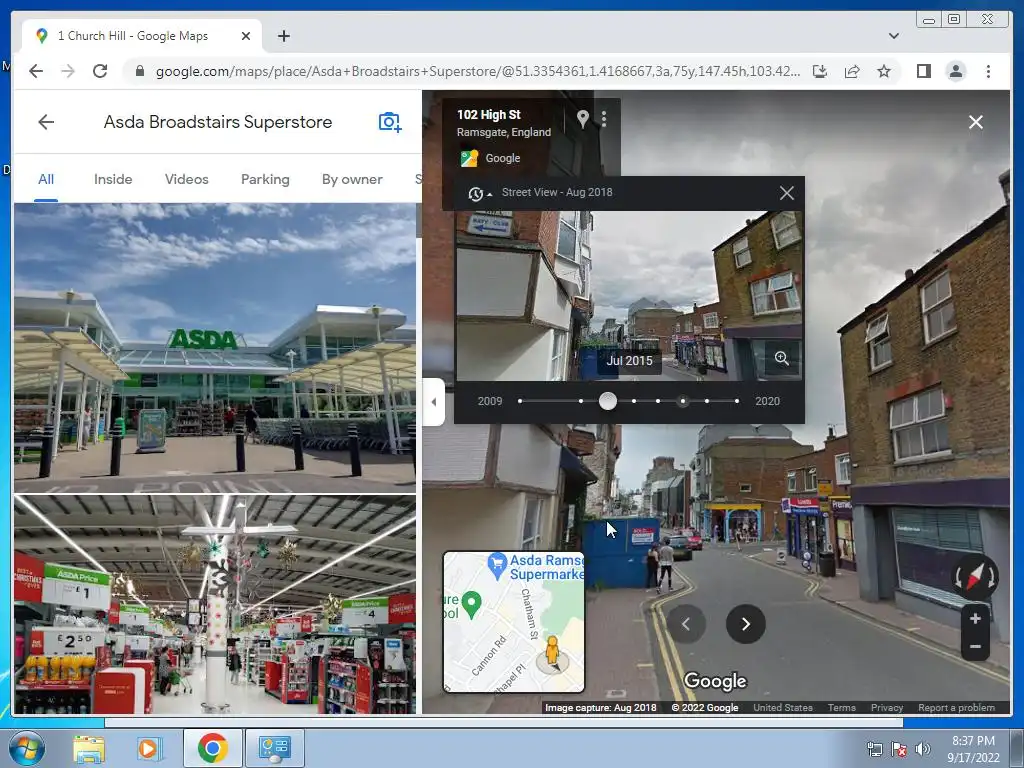Image resolution: width=1024 pixels, height=768 pixels.
Task: Click magnifier to view Jul 2015 imagery
Action: [782, 358]
